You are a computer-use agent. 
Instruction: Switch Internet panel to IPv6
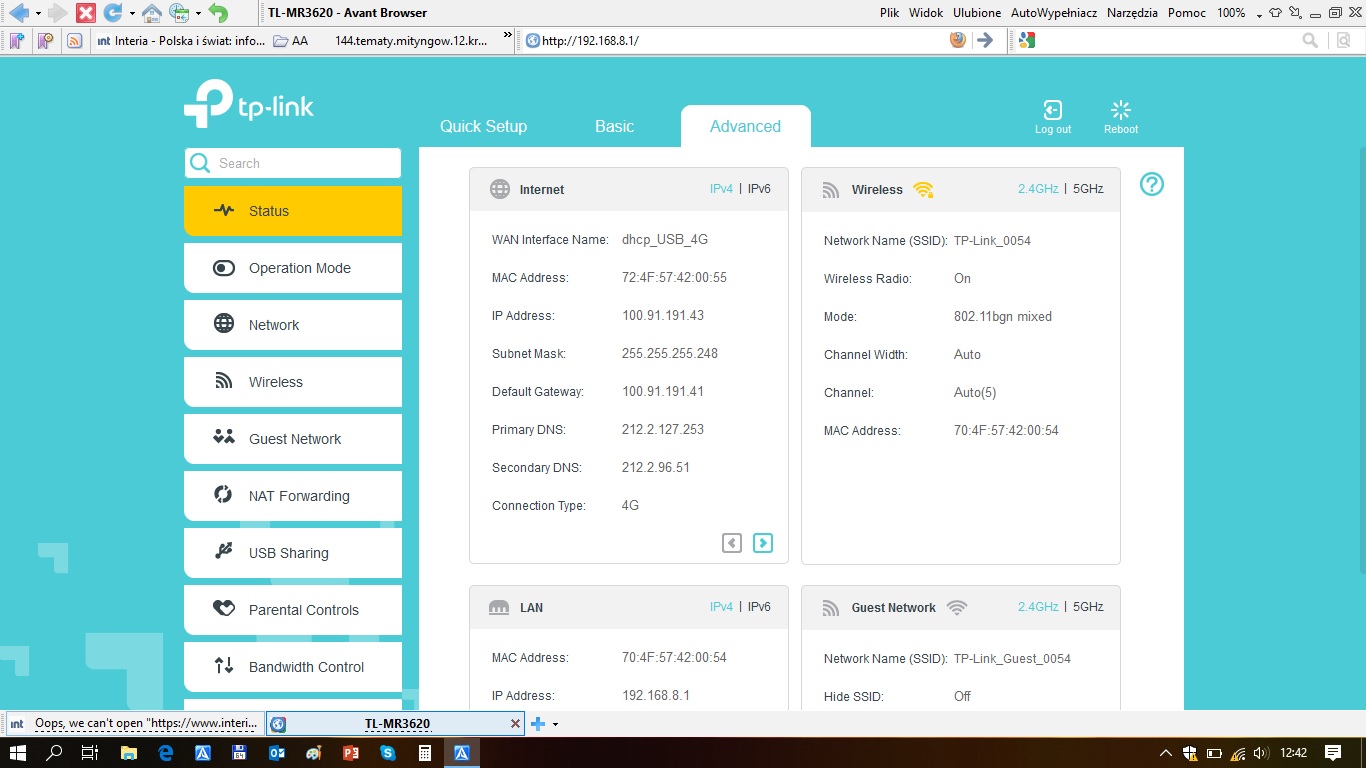tap(759, 189)
